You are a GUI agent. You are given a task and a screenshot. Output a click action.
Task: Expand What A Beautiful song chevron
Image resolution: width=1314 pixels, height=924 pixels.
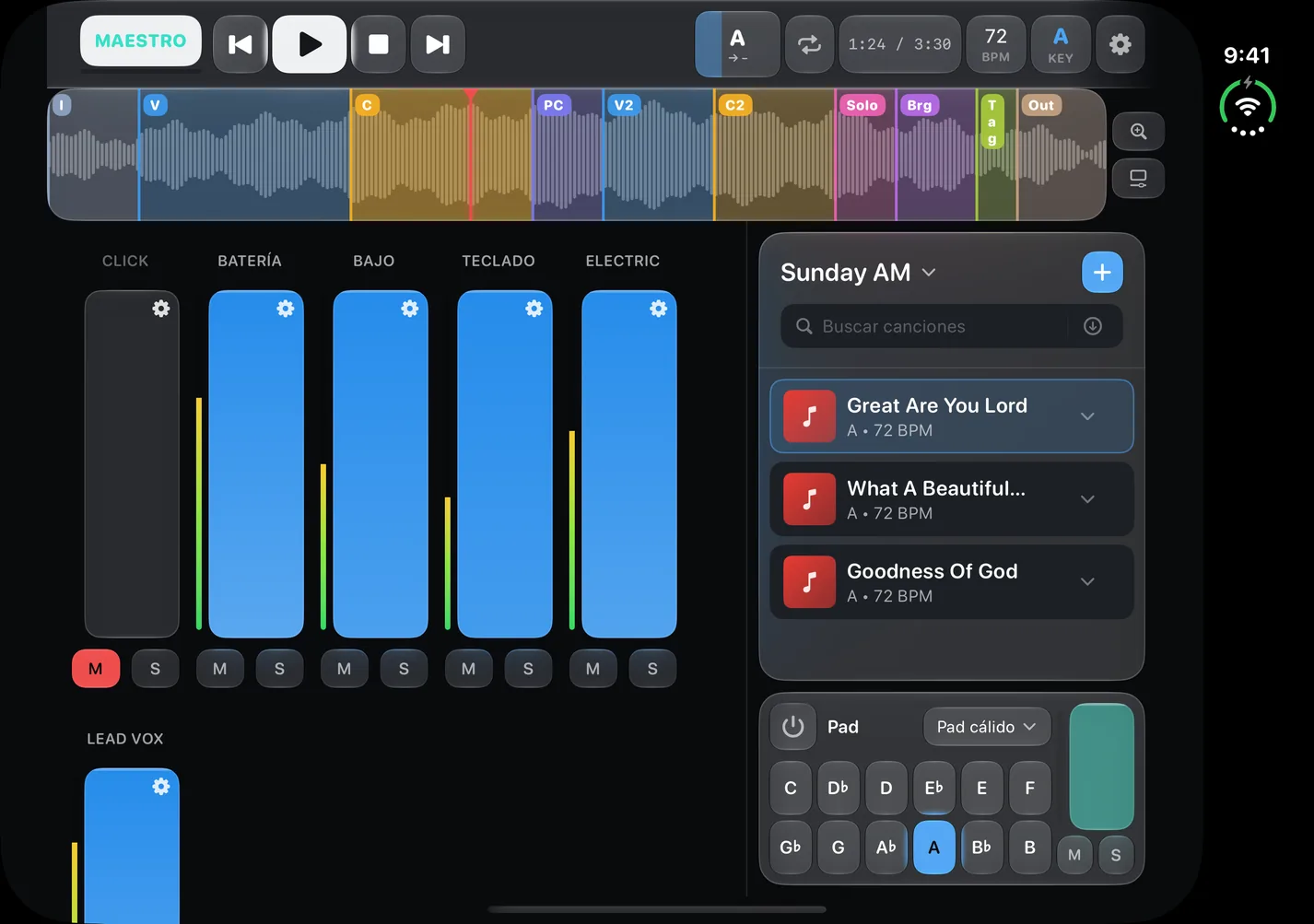click(x=1087, y=499)
